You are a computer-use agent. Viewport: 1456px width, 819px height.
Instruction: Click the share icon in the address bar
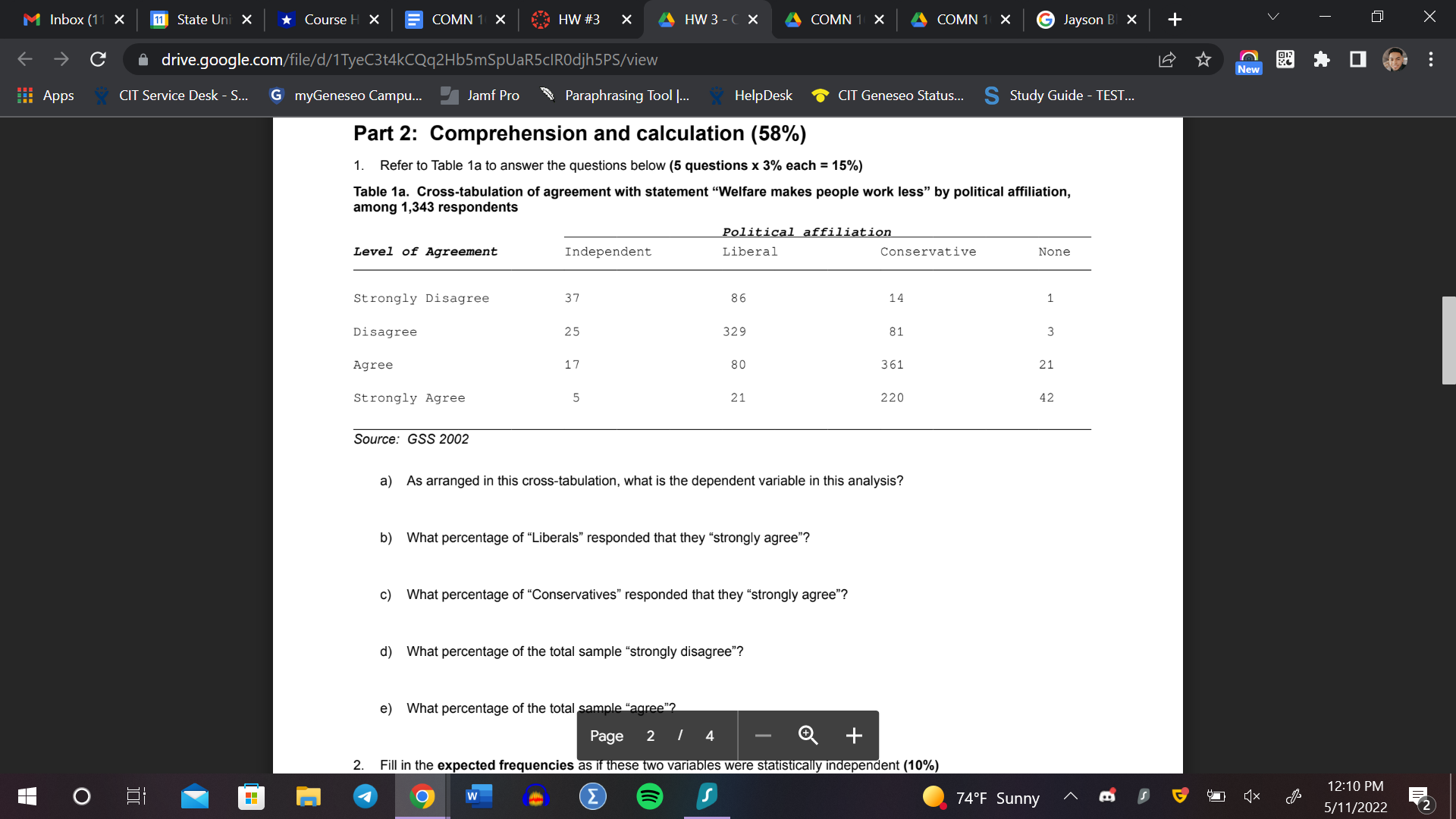tap(1166, 60)
